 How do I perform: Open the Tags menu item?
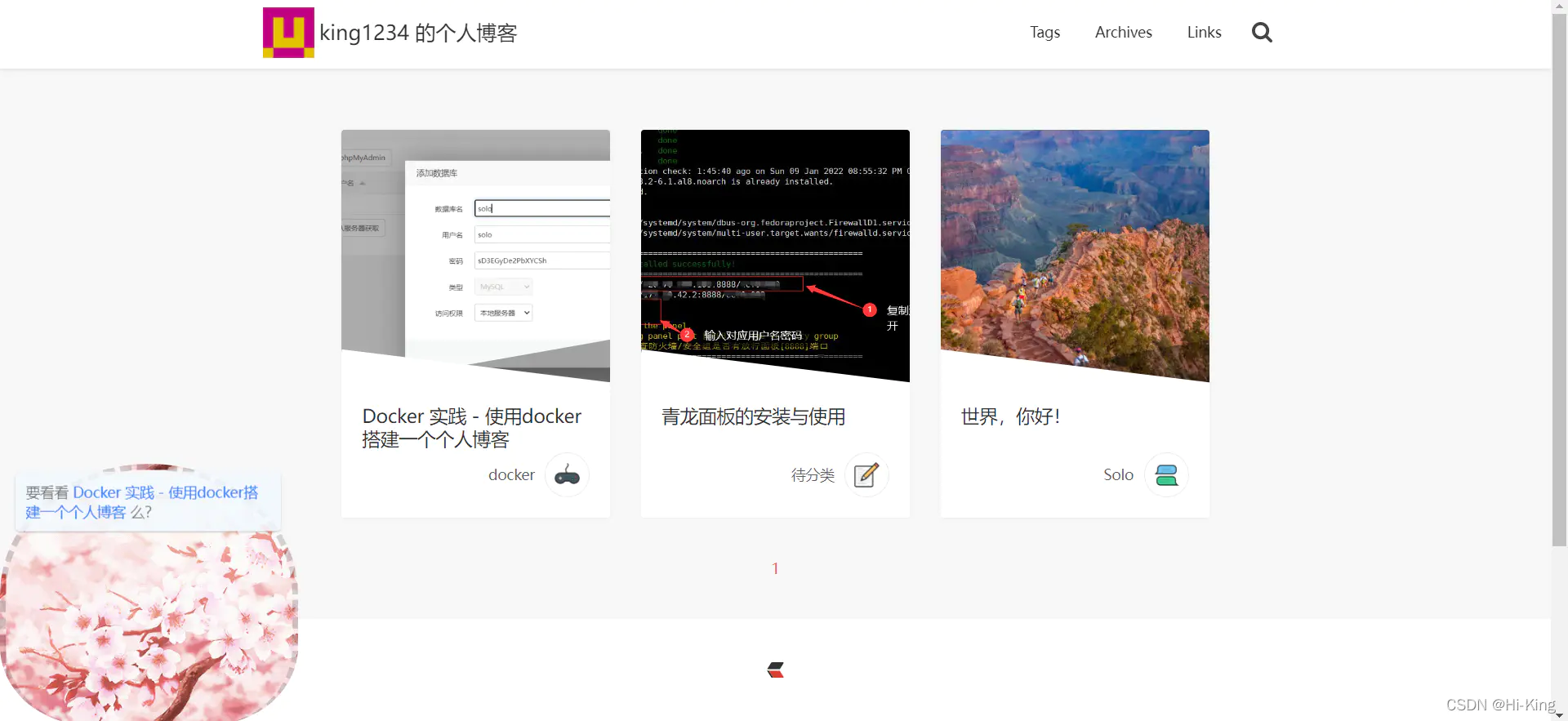[1045, 33]
